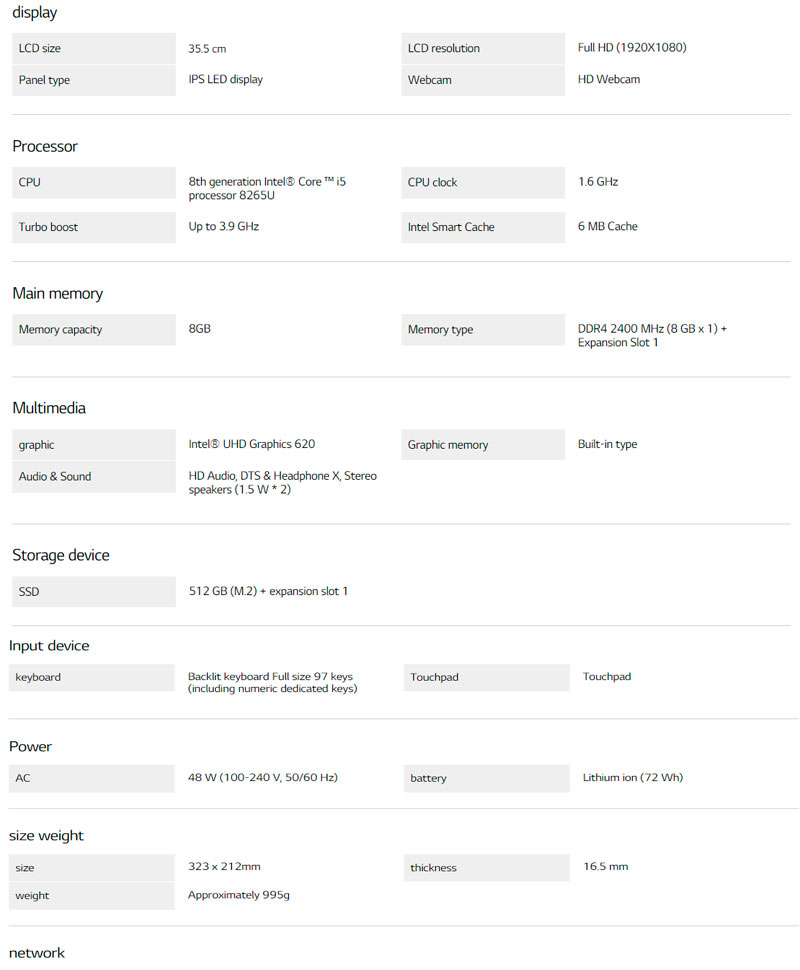Click the blue Touchpad value text
Screen dimensions: 800x970
(607, 677)
